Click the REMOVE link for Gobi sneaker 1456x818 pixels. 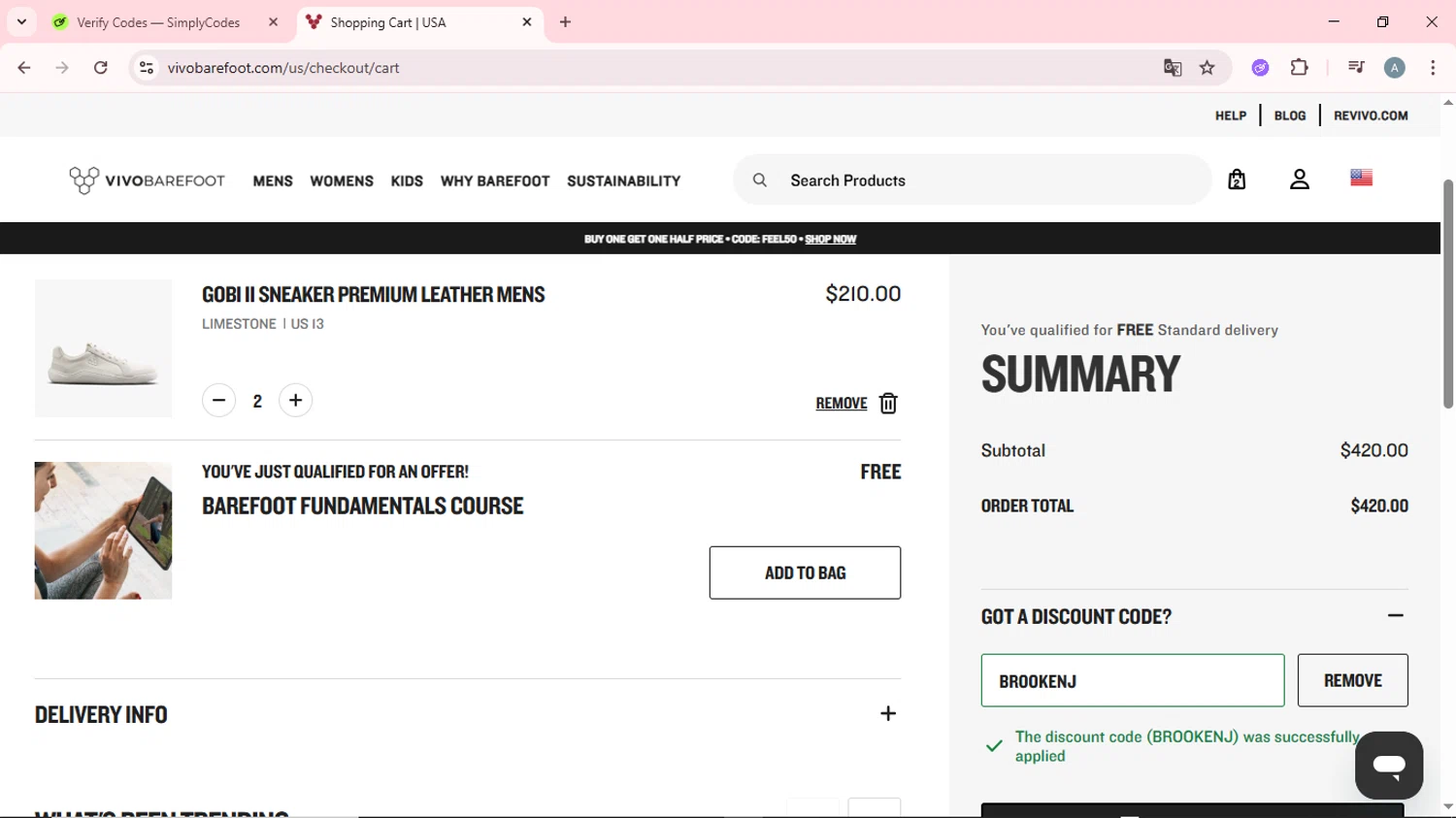tap(842, 404)
